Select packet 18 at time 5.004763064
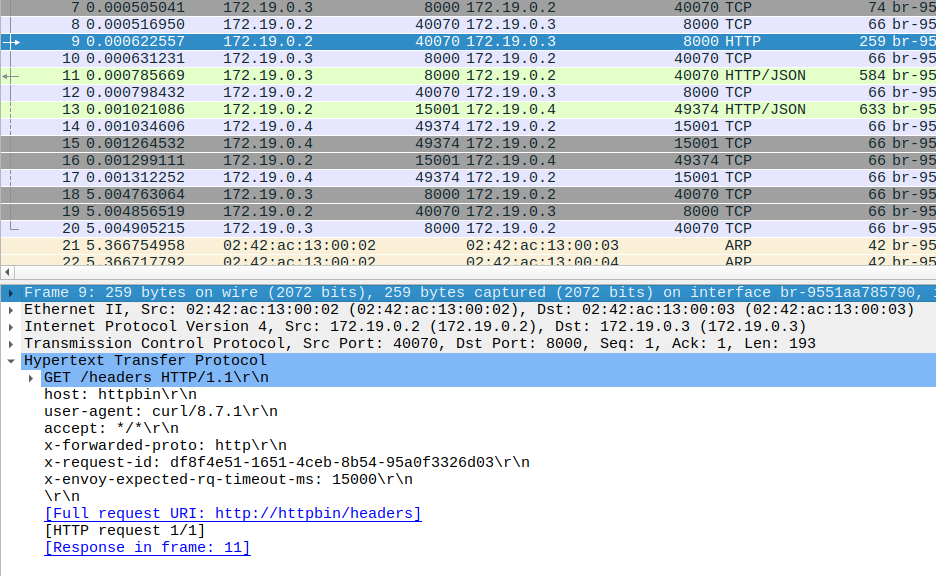The width and height of the screenshot is (936, 576). (468, 195)
